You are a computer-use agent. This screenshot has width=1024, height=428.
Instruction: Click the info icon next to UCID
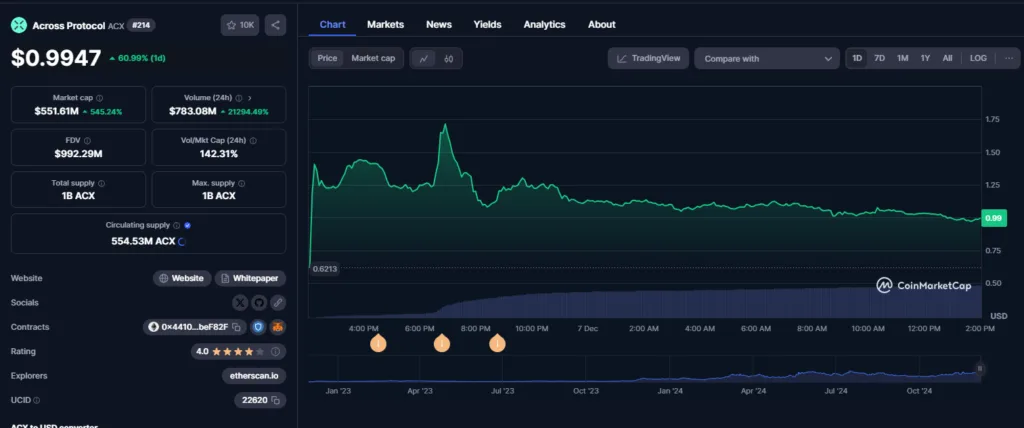[37, 400]
